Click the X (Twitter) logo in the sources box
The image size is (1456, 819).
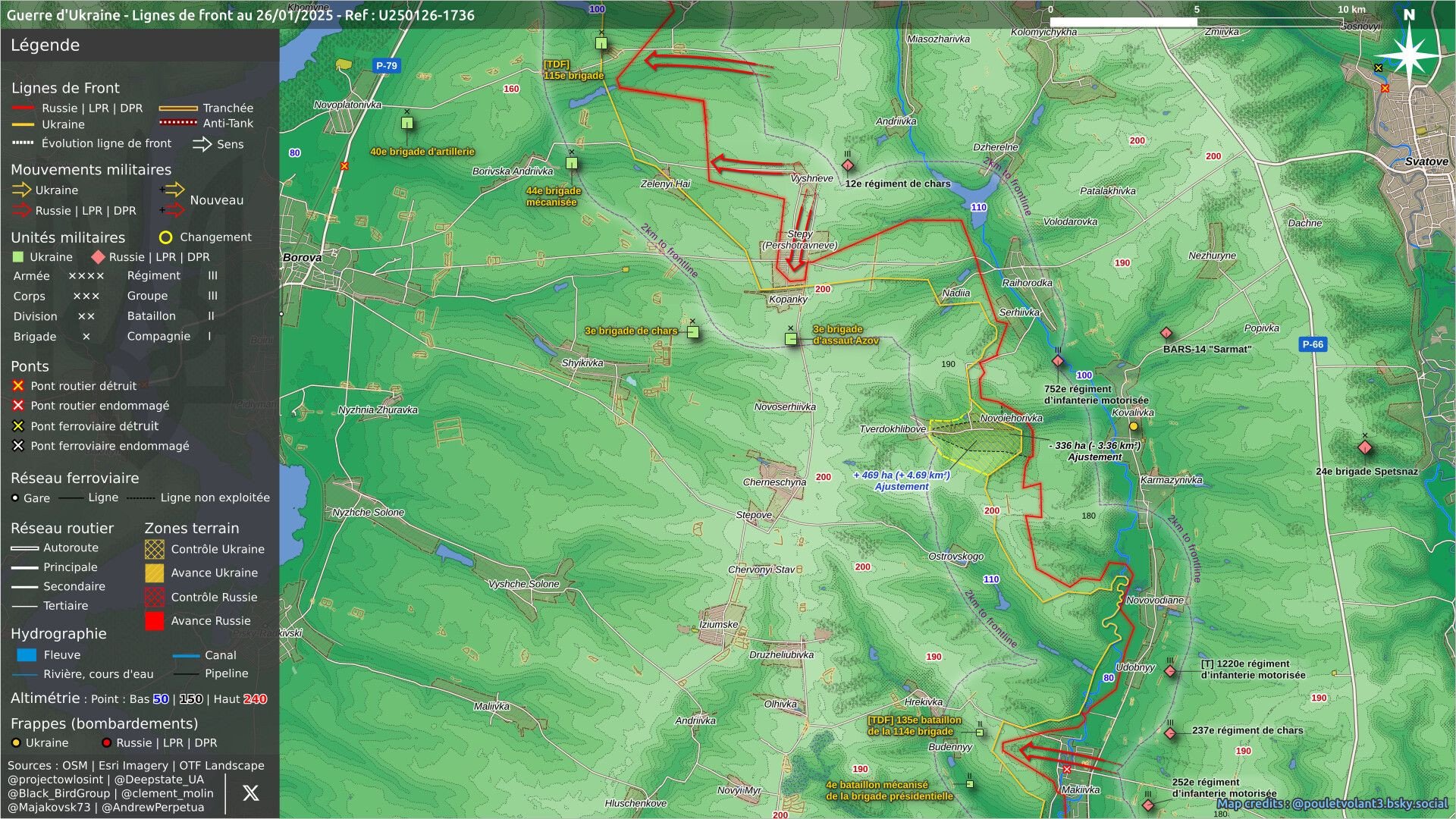[x=250, y=793]
